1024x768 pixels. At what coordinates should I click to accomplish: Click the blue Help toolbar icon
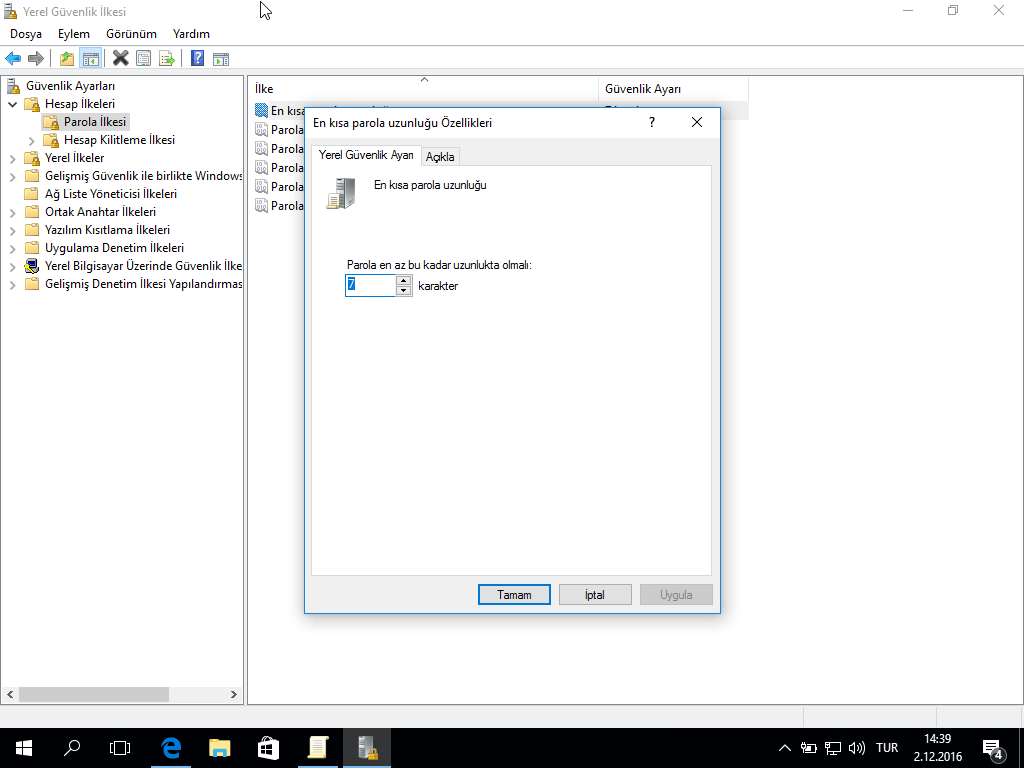(x=198, y=59)
